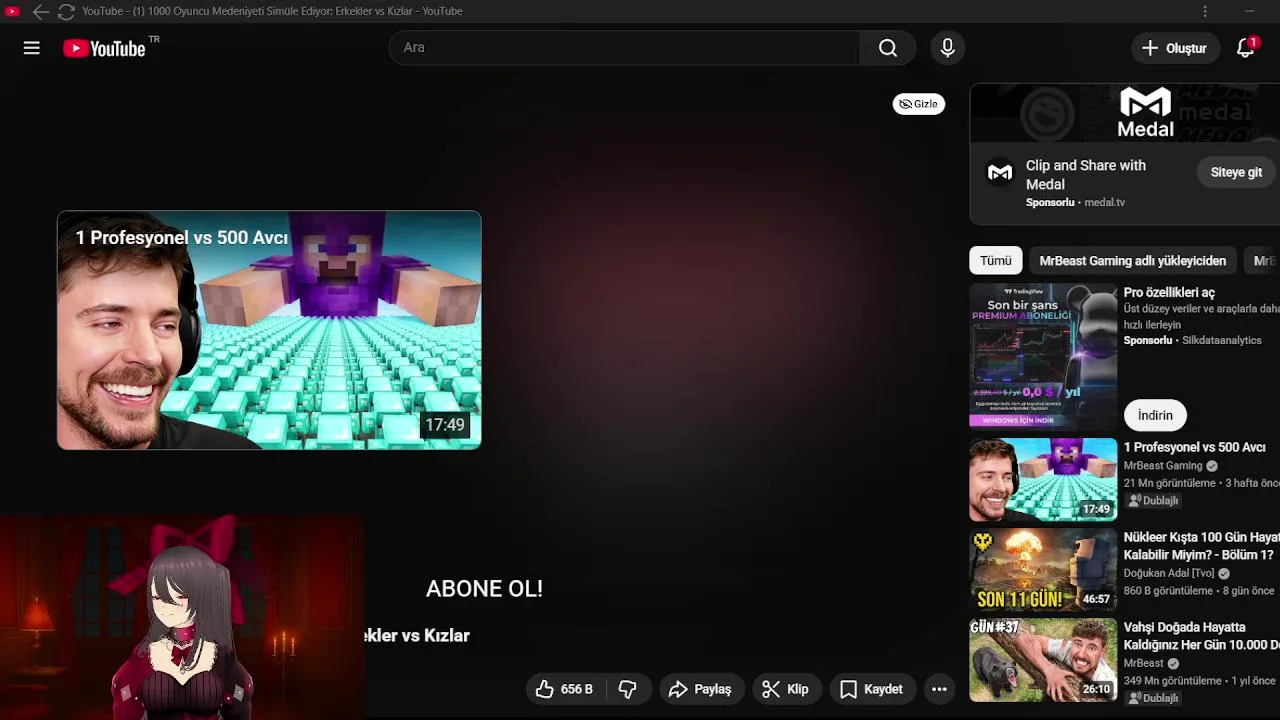Open MrBeast Gaming channel name

(1163, 466)
